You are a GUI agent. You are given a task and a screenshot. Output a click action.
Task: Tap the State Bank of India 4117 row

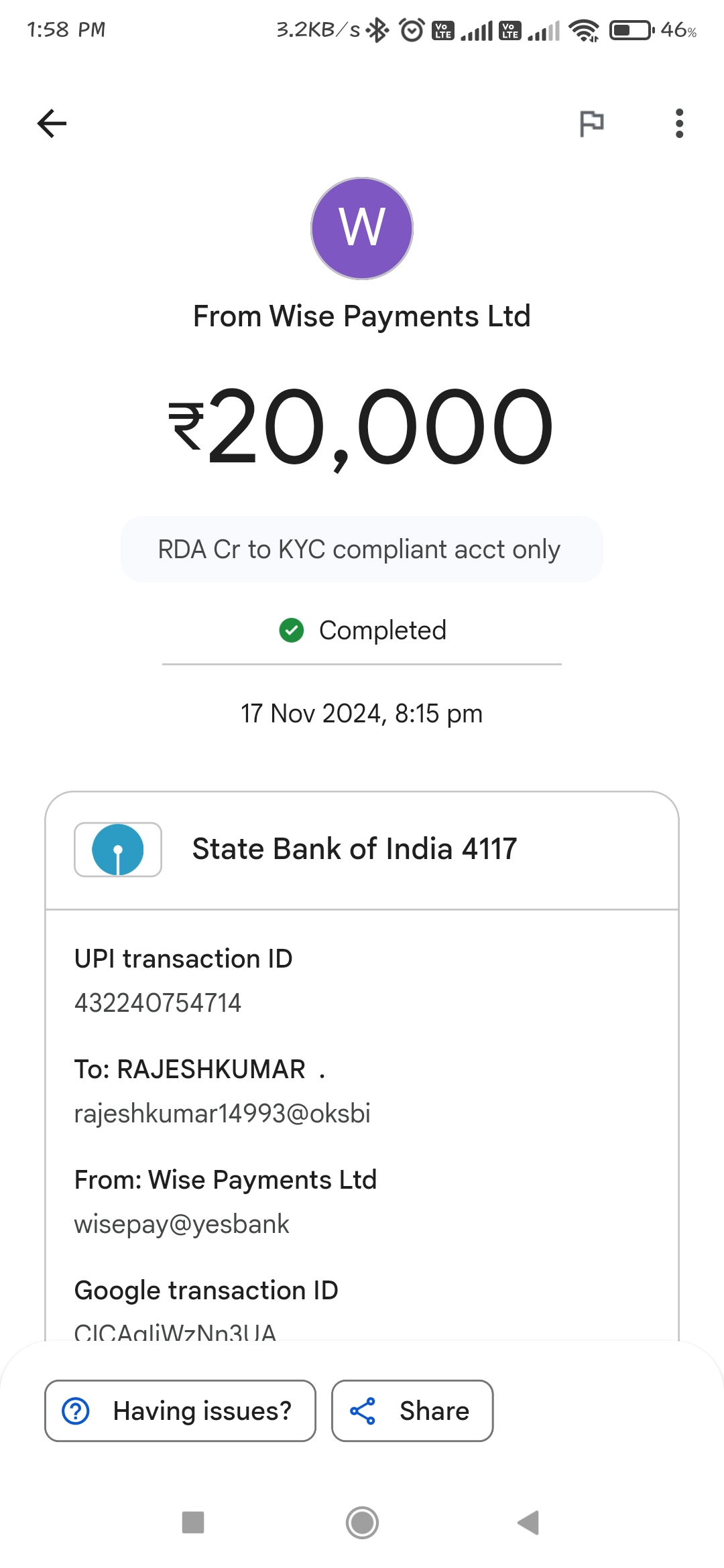[362, 850]
